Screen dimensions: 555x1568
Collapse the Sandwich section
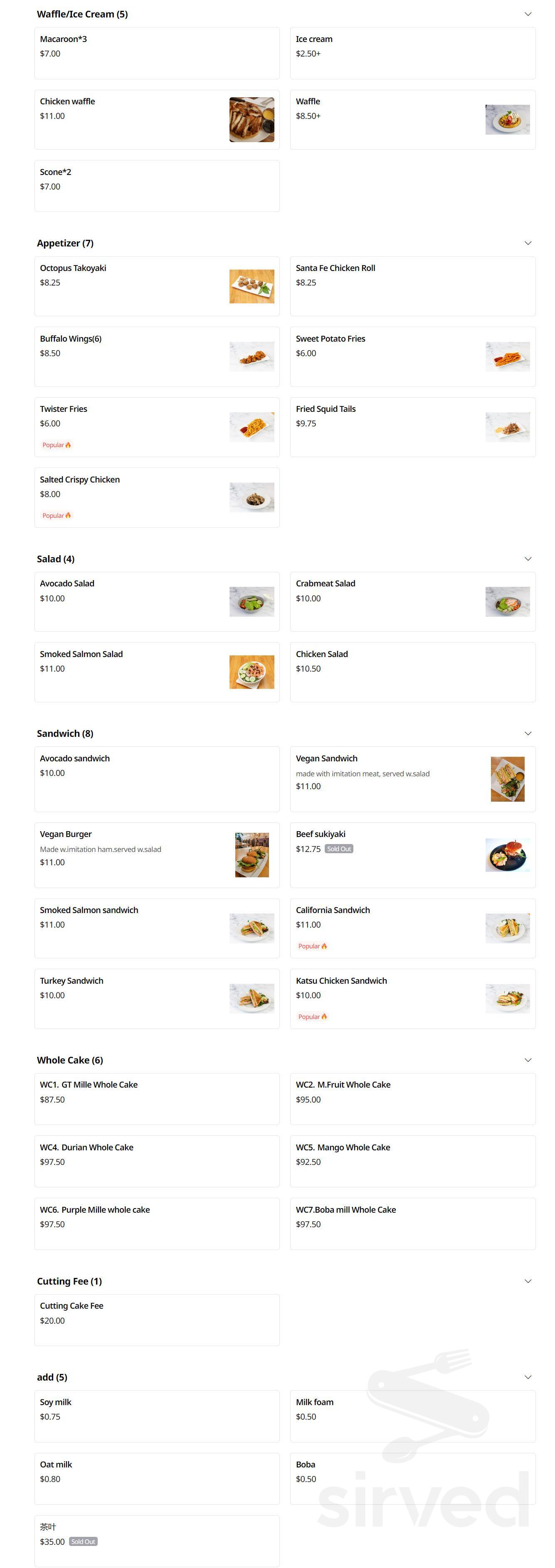point(528,733)
